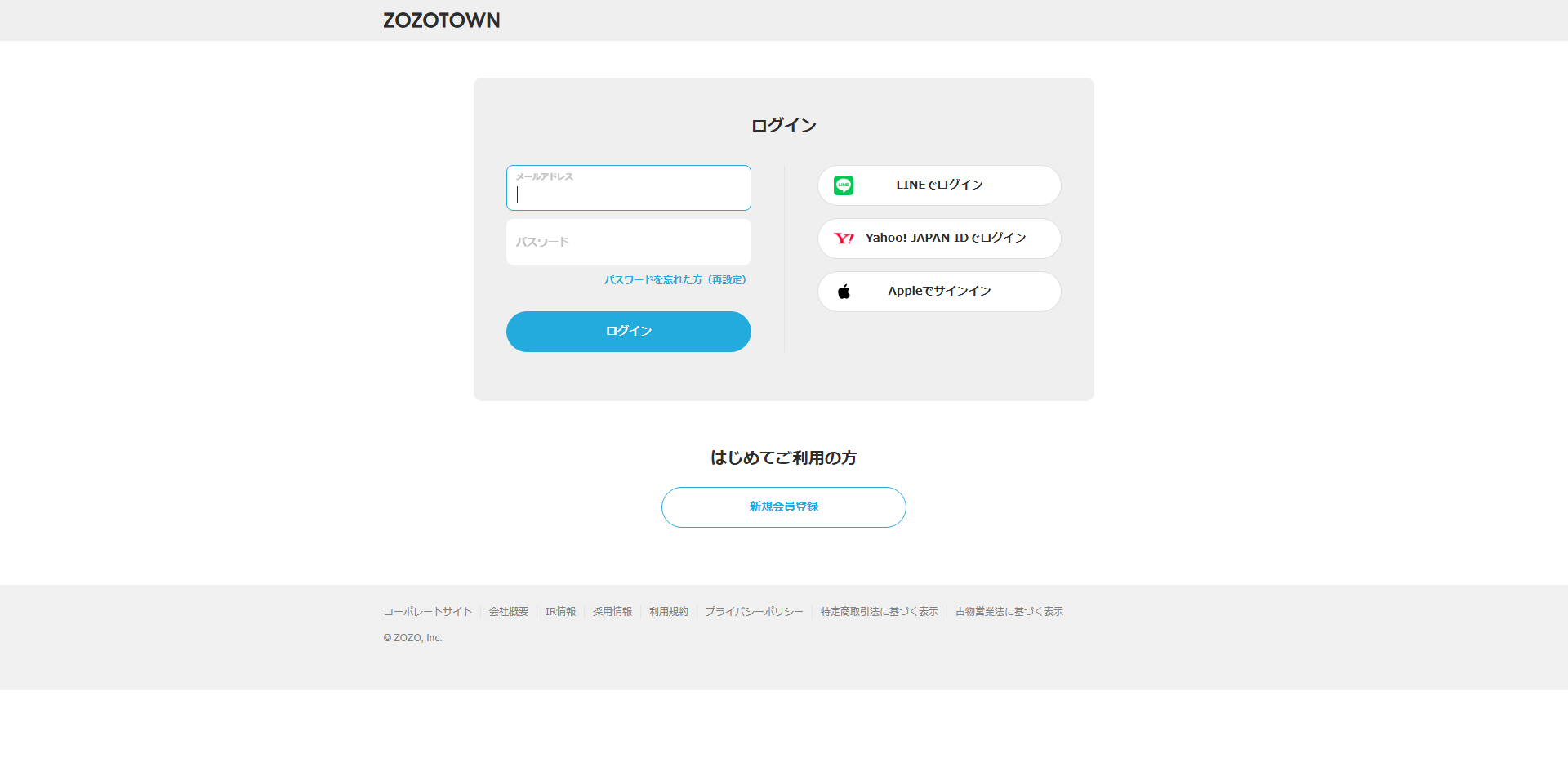Viewport: 1568px width, 772px height.
Task: Click LINEでログイン label text
Action: pyautogui.click(x=939, y=185)
